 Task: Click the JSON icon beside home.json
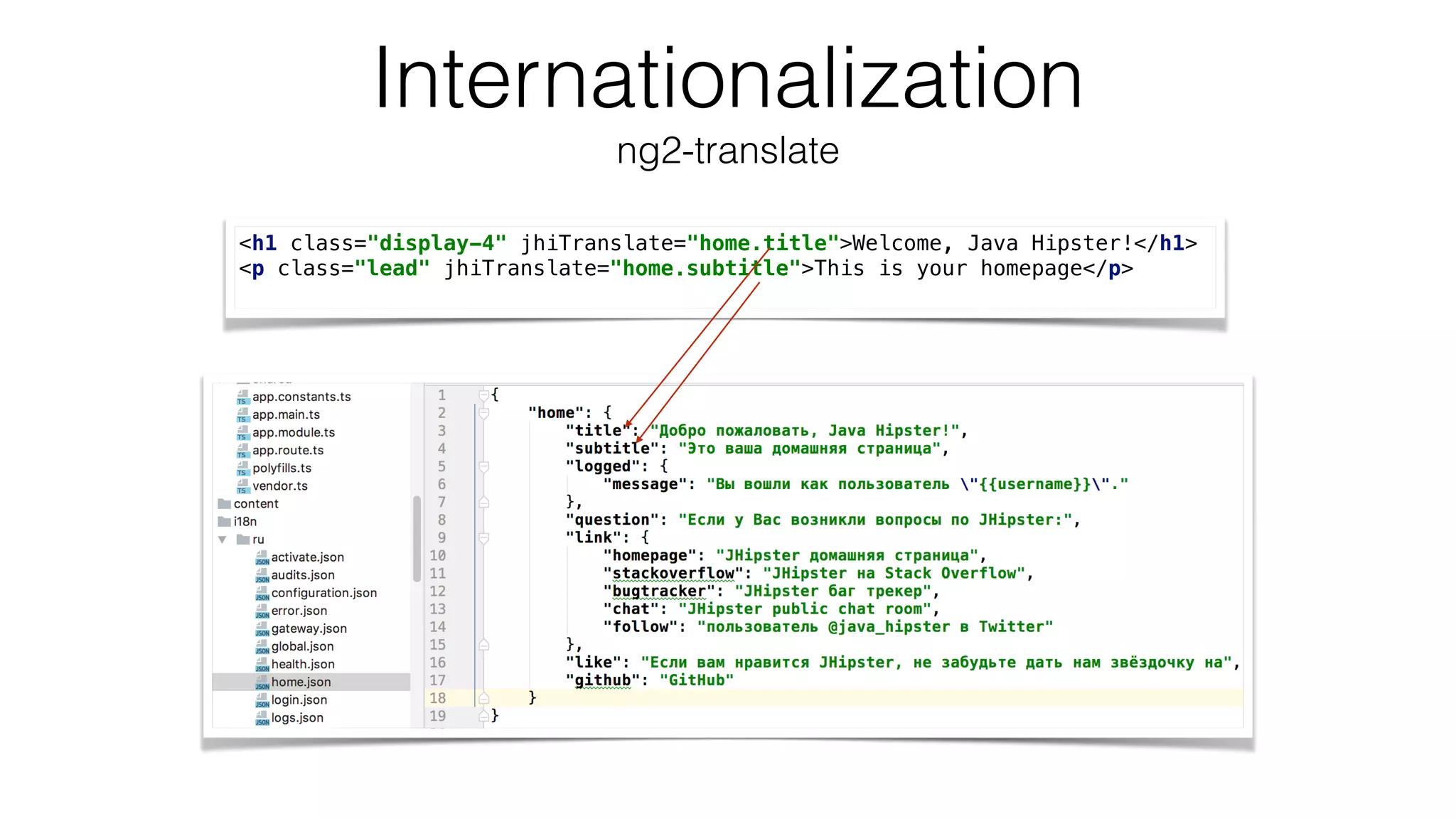pos(262,682)
